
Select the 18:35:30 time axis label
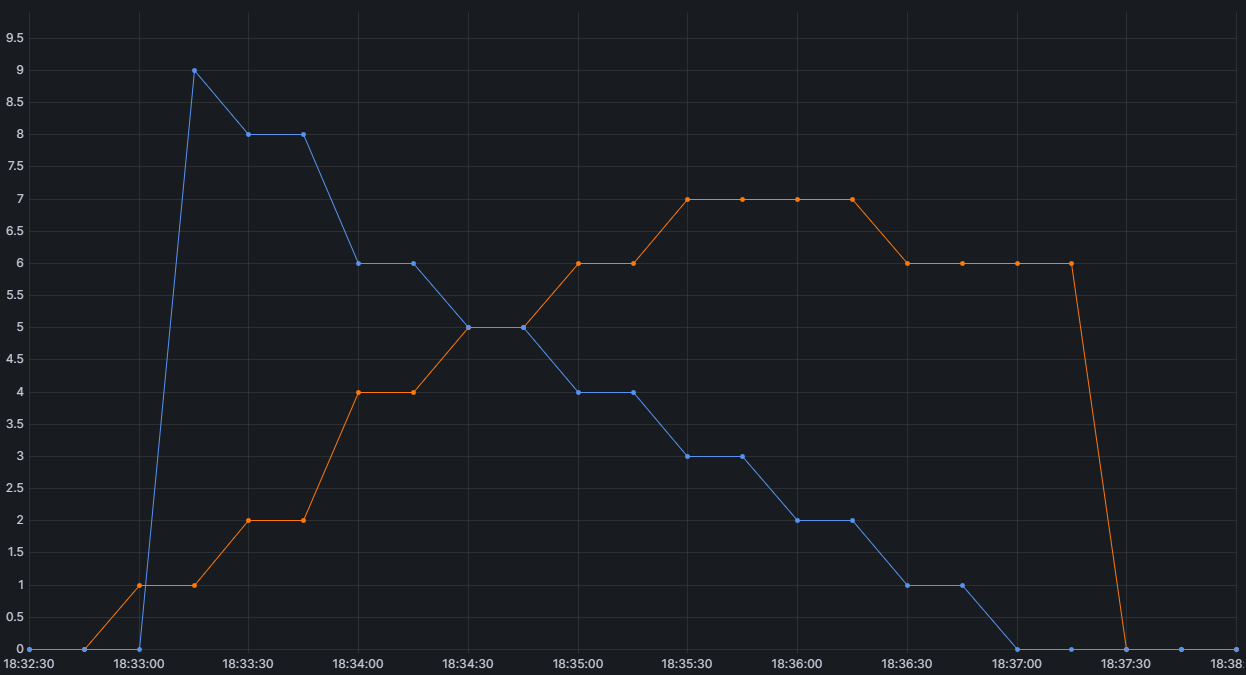tap(687, 663)
